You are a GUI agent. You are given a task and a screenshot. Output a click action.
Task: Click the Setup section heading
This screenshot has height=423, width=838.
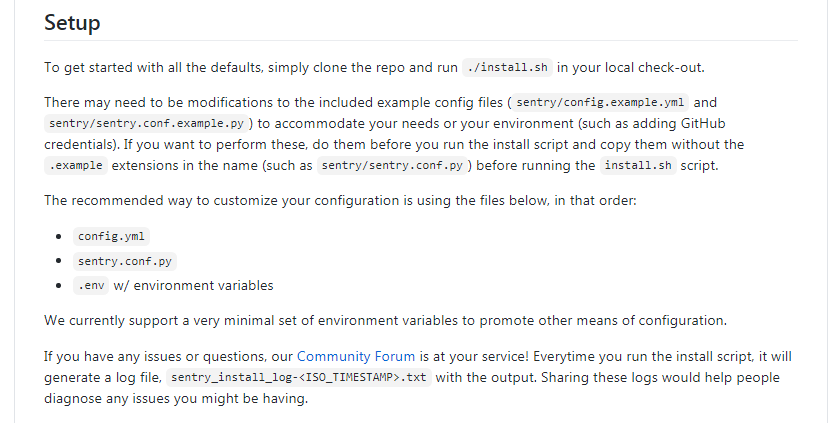(x=72, y=23)
